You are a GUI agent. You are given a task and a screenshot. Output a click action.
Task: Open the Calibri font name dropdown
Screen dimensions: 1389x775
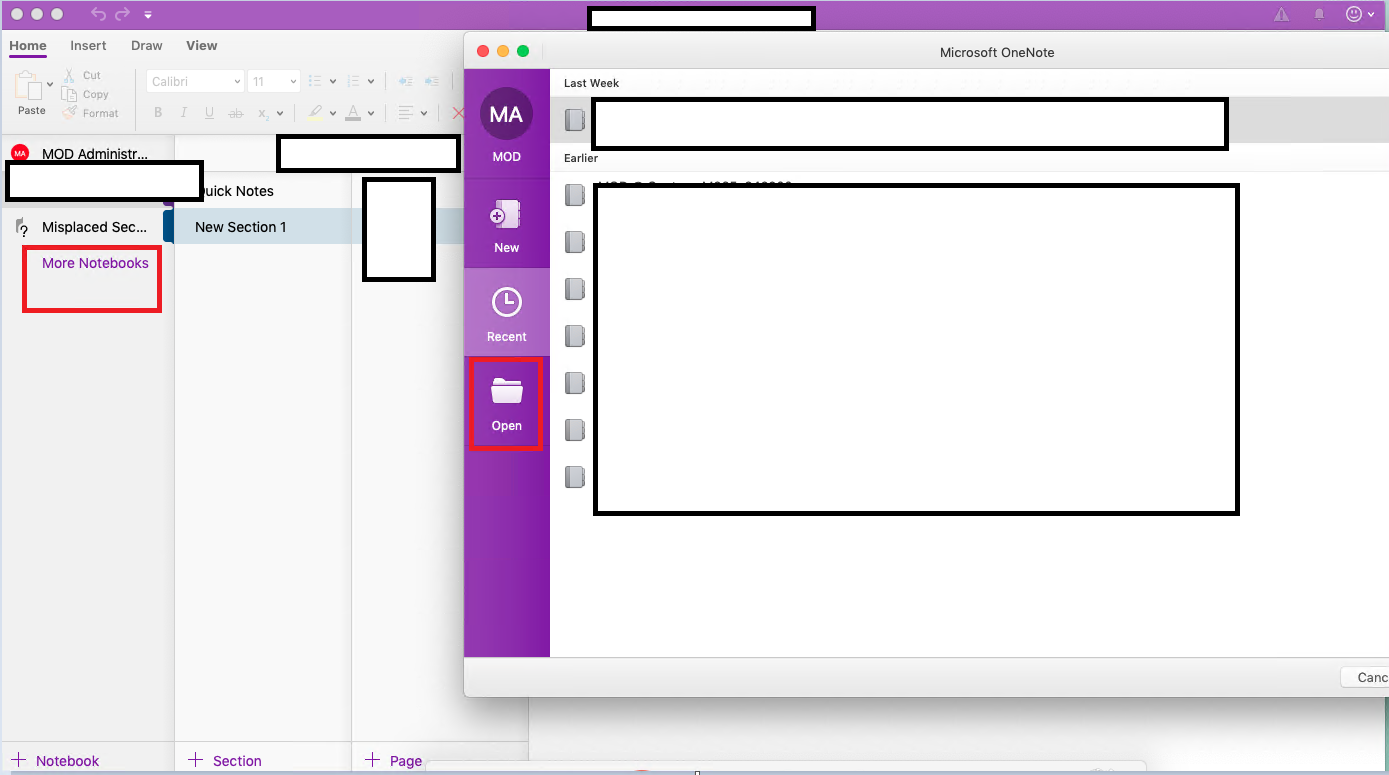pos(196,82)
